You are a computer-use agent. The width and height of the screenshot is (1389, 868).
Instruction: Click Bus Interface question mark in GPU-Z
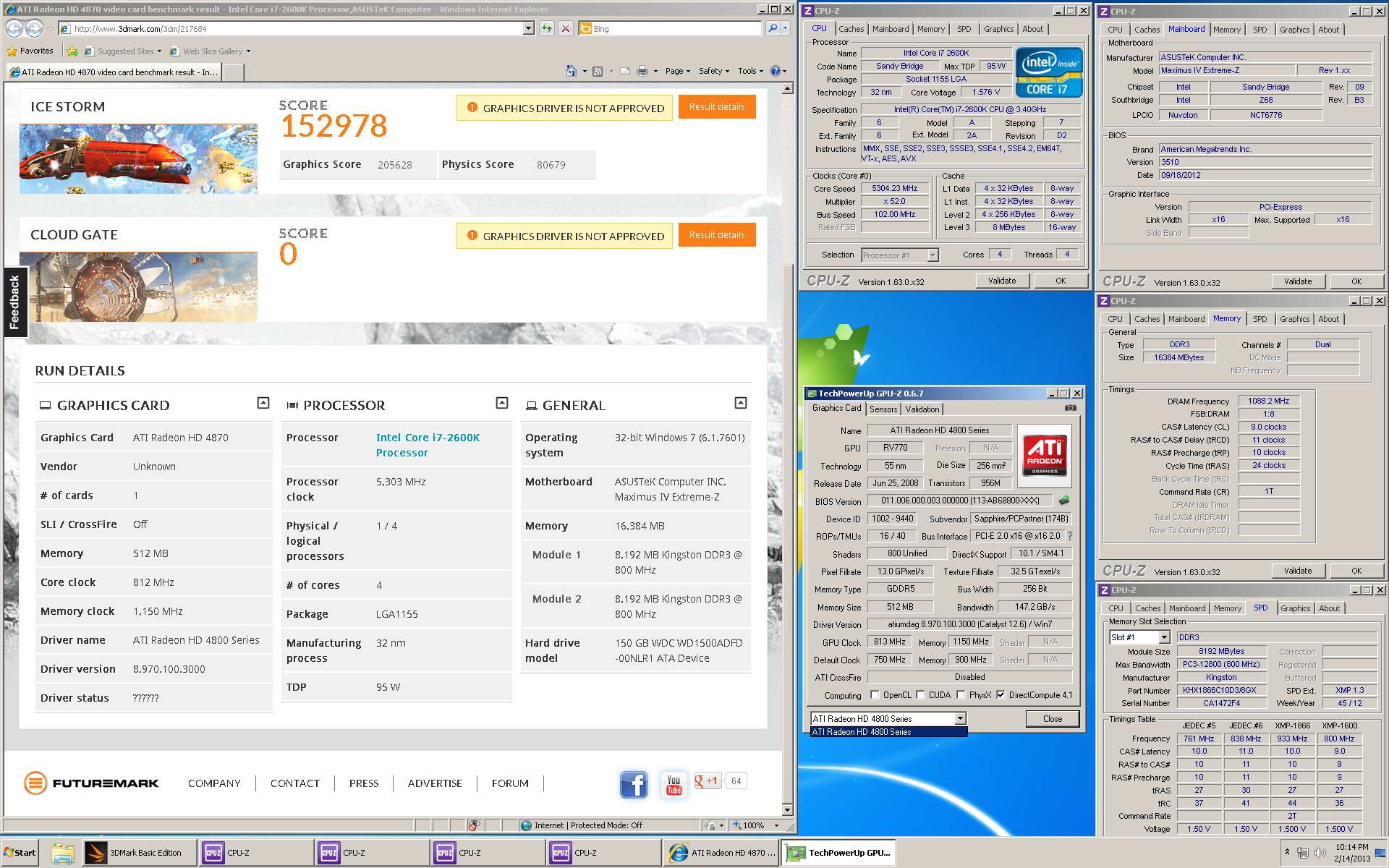1069,536
